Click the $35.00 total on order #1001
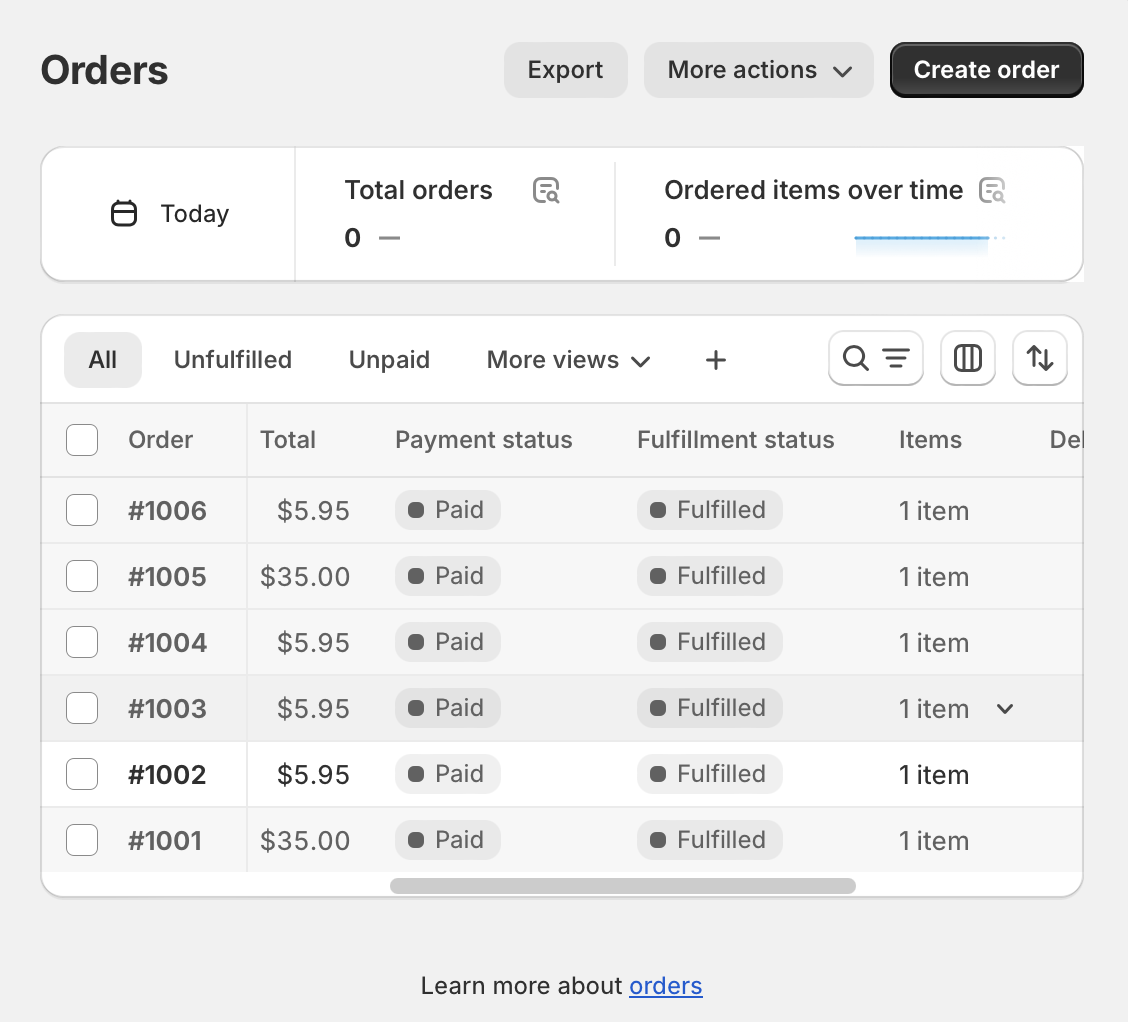 click(305, 841)
